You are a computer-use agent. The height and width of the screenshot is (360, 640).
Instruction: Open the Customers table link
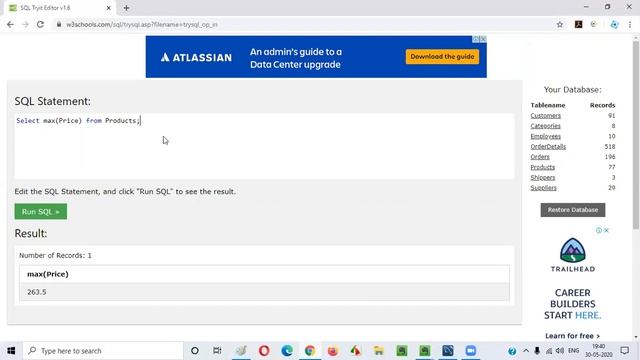545,116
